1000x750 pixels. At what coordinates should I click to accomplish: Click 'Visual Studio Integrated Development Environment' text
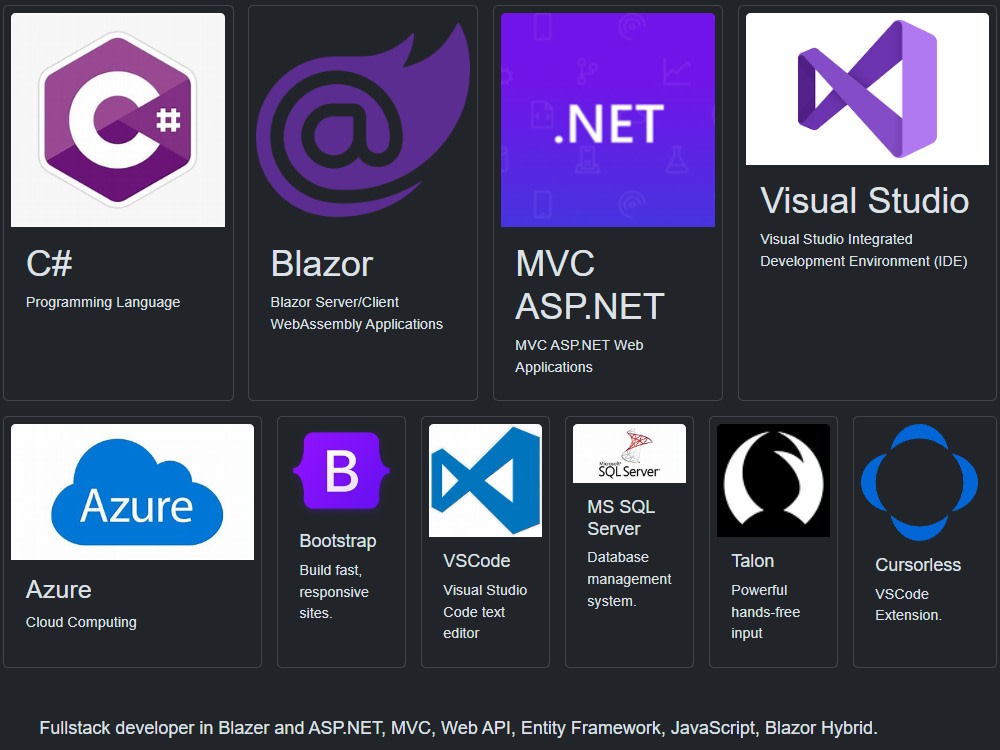pyautogui.click(x=864, y=250)
